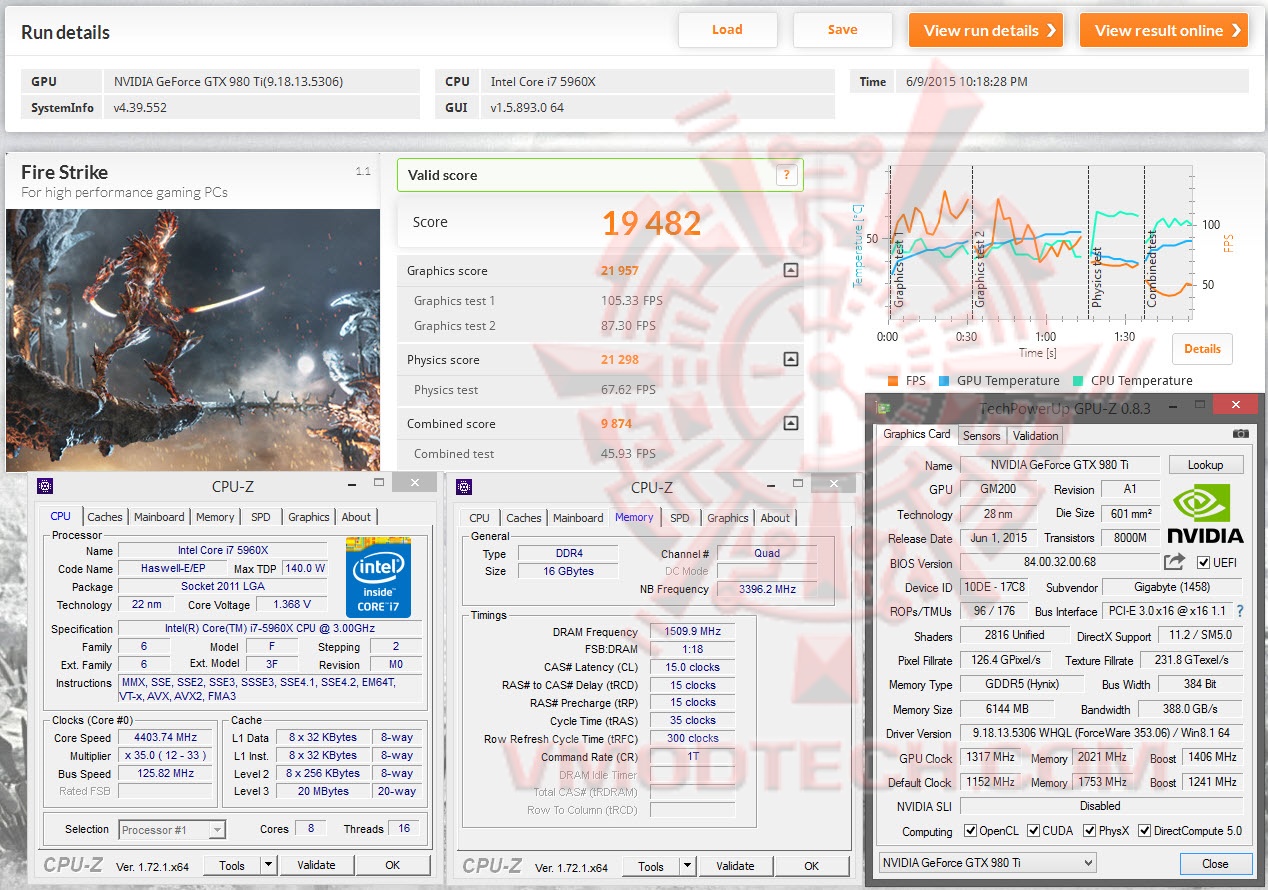Click the TechPowerUp GPU-Z title bar icon
This screenshot has width=1268, height=890.
tap(882, 407)
